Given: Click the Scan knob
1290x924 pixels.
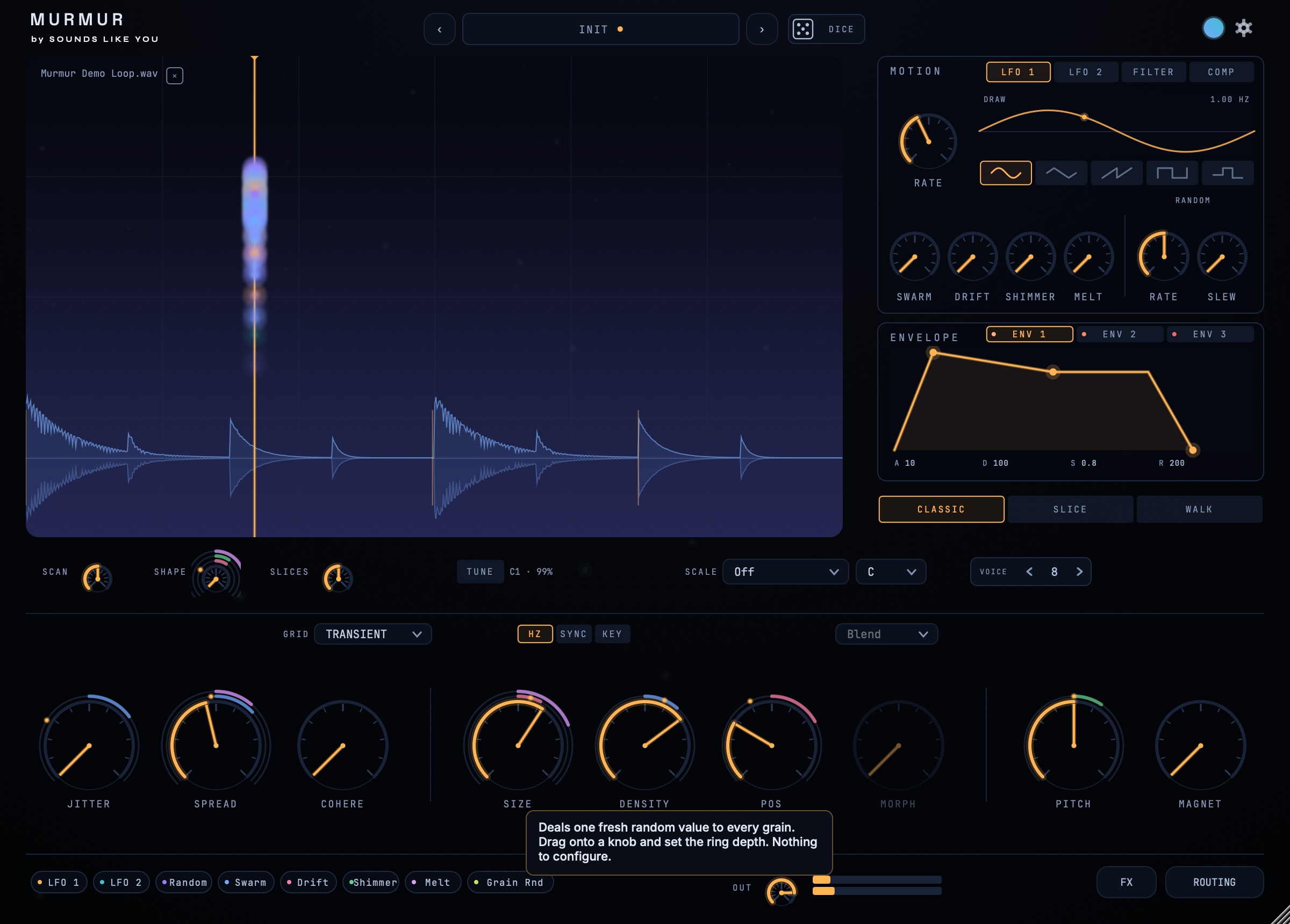Looking at the screenshot, I should pyautogui.click(x=97, y=578).
